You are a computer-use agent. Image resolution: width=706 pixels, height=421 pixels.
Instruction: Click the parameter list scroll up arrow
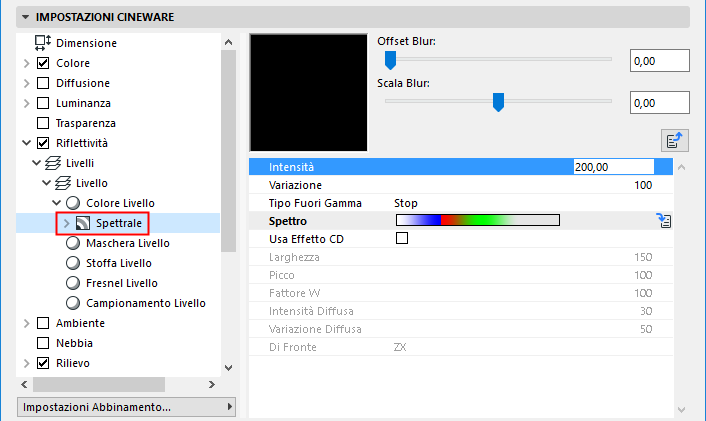coord(682,167)
